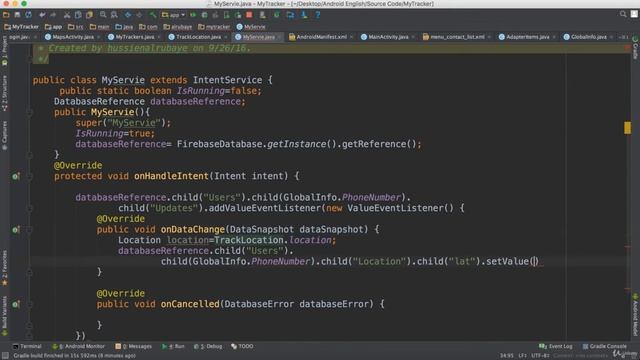Click the MyServie breadcrumb class

click(251, 27)
